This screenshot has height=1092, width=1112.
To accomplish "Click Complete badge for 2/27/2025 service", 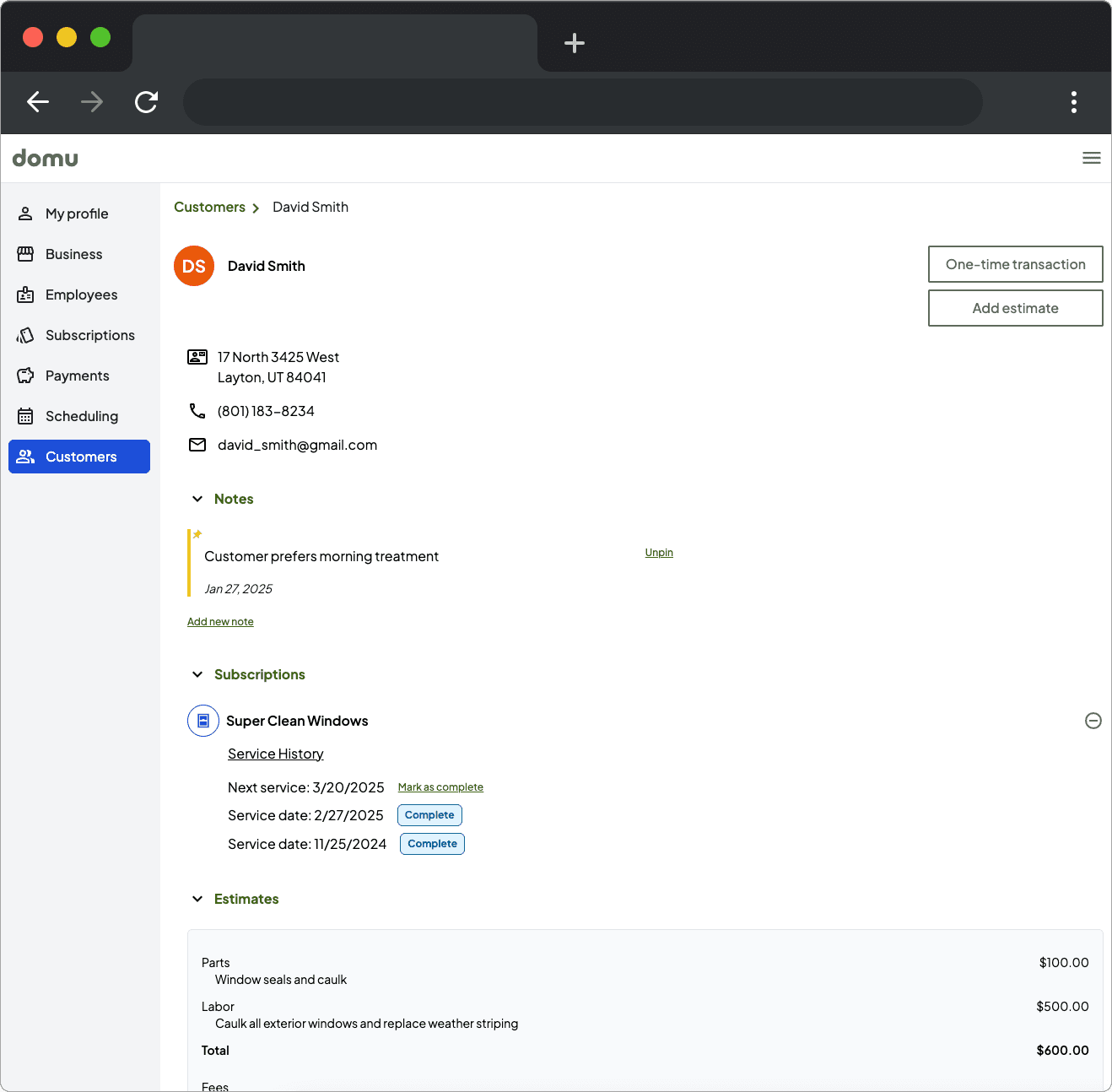I will pyautogui.click(x=429, y=815).
